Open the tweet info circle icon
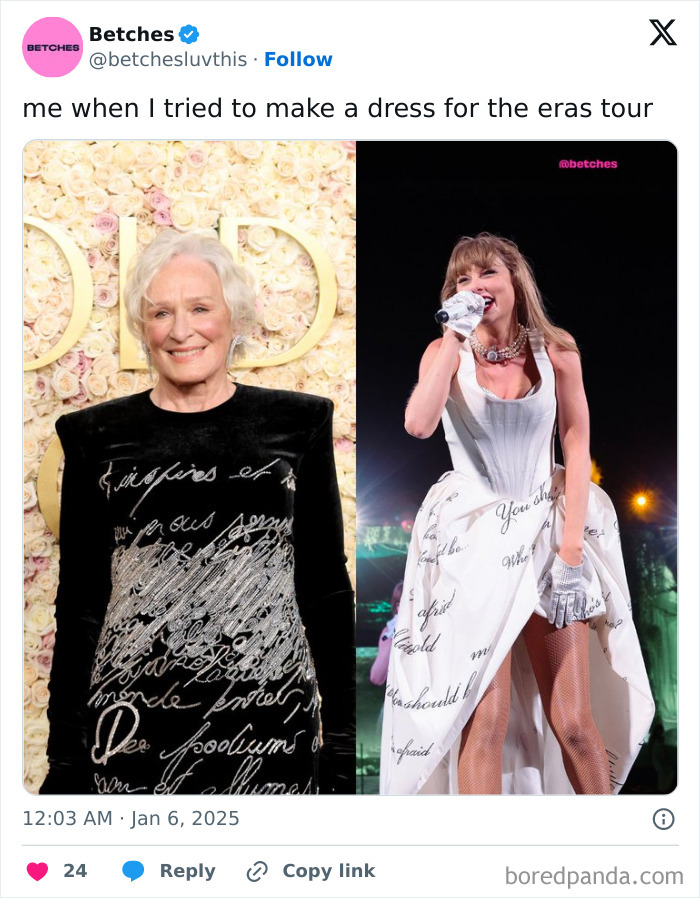700x898 pixels. click(663, 819)
